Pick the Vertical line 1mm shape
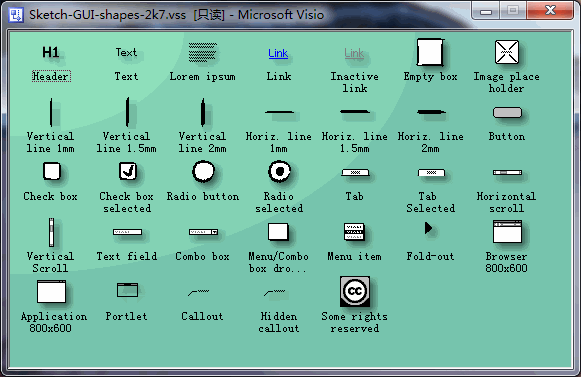 point(51,112)
